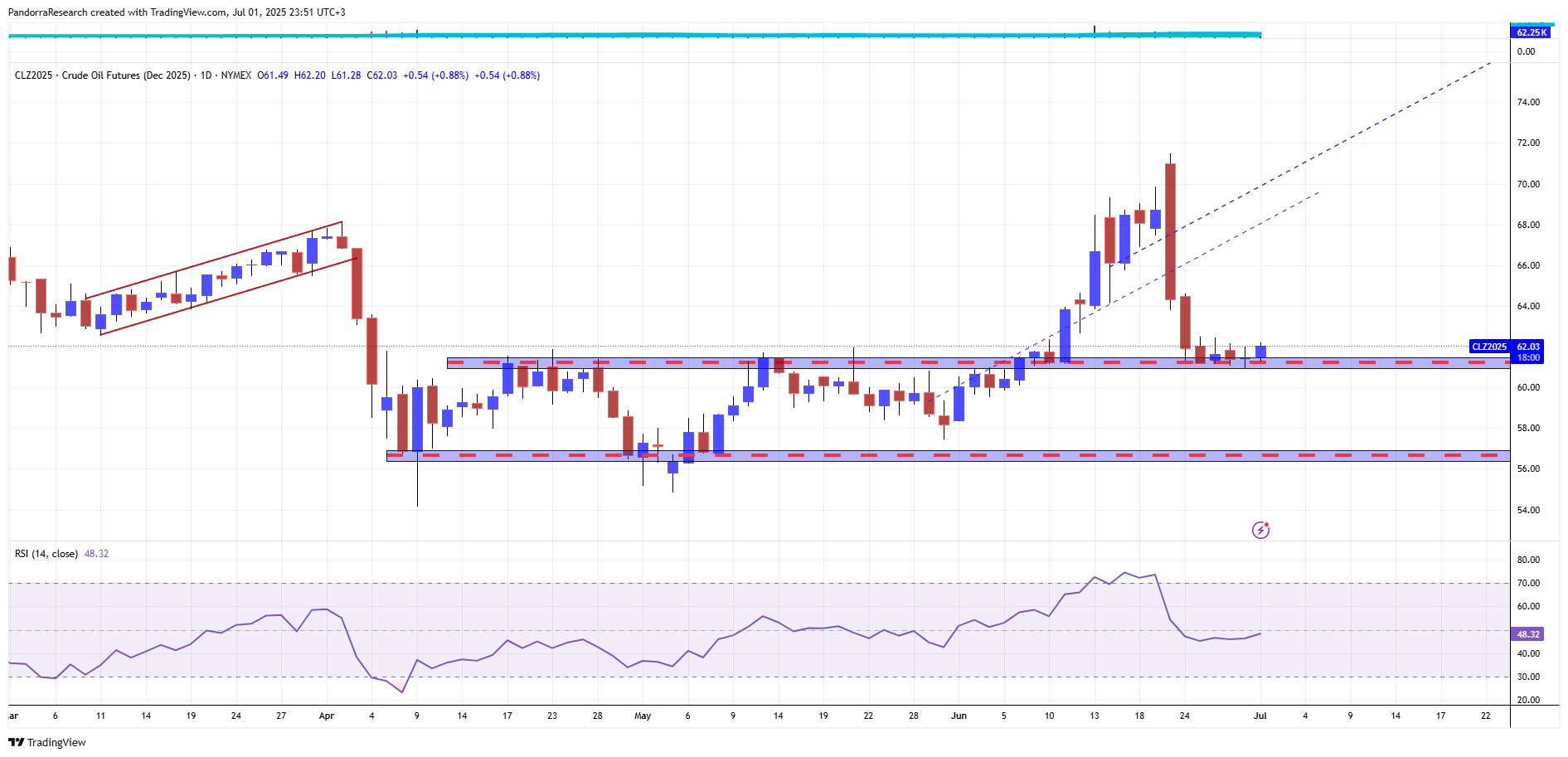Click the 68.00 price axis label
1568x757 pixels.
(1528, 225)
